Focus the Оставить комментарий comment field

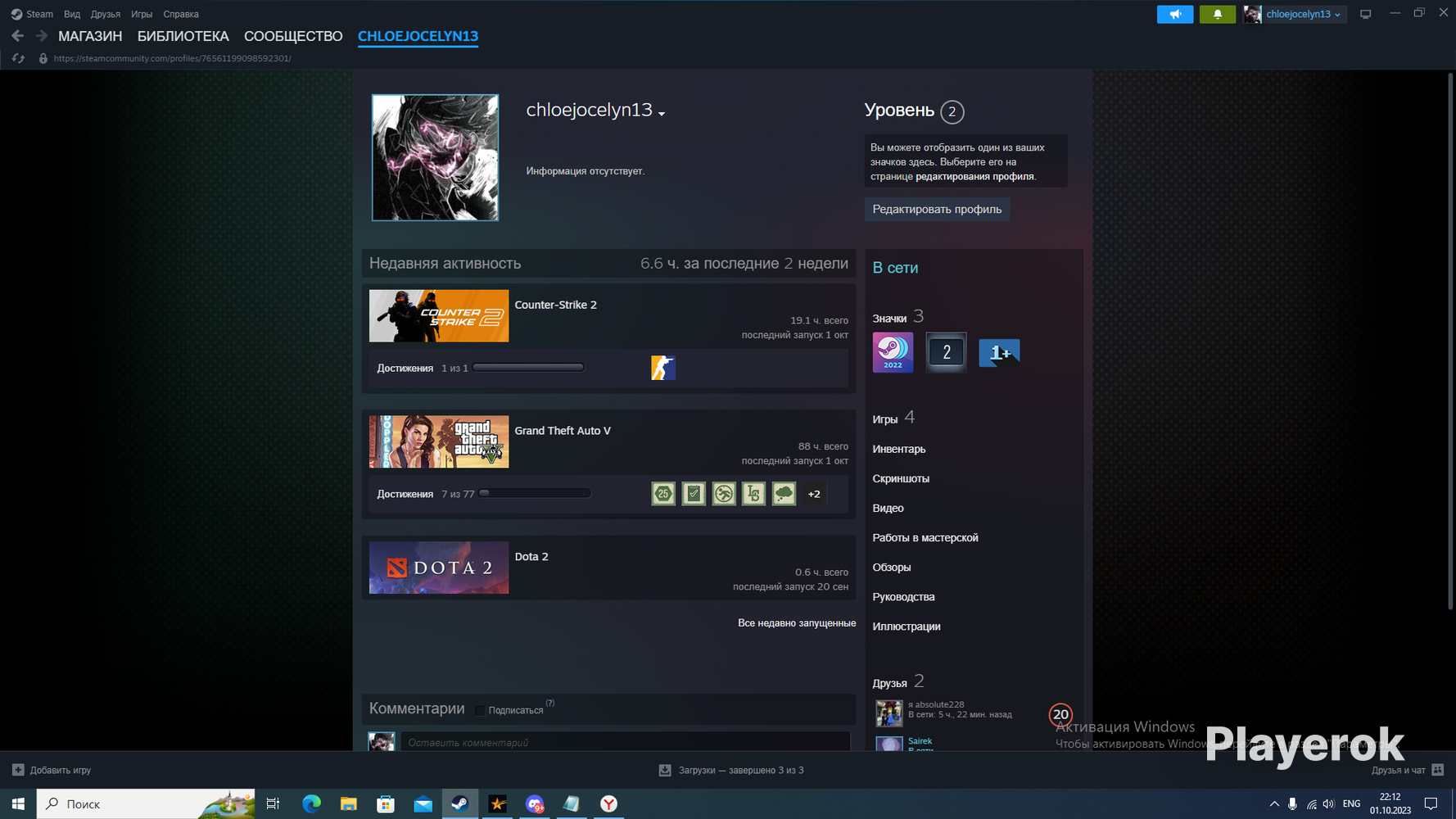click(x=625, y=742)
